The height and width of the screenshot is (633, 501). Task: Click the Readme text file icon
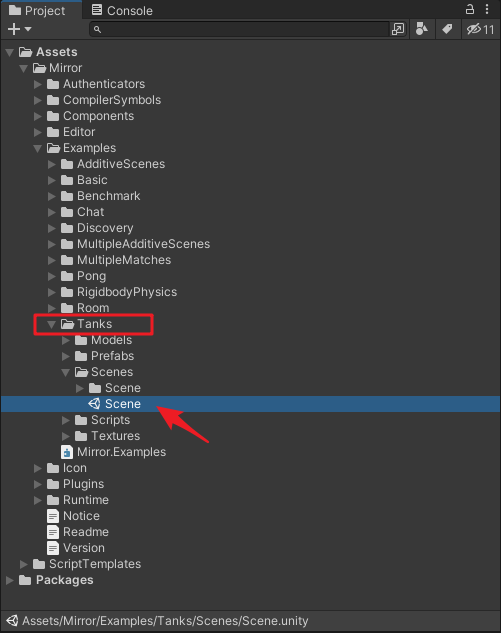[x=53, y=532]
